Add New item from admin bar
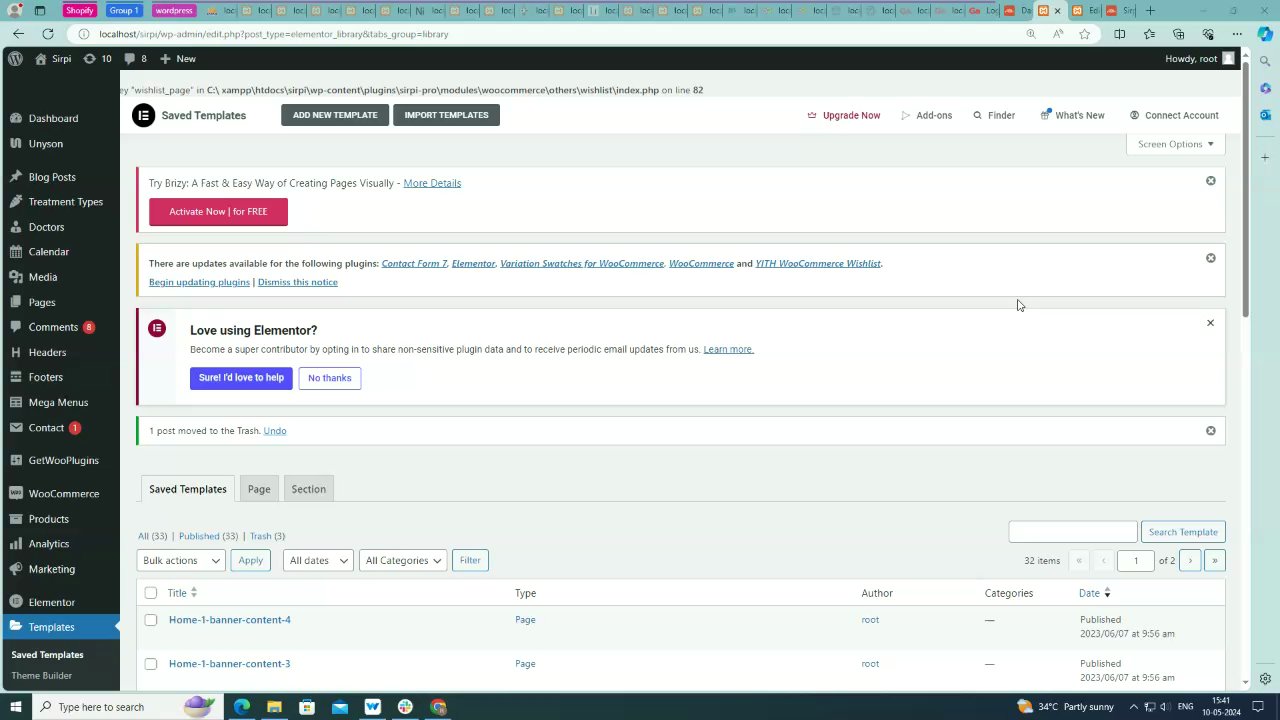The height and width of the screenshot is (720, 1280). point(177,58)
